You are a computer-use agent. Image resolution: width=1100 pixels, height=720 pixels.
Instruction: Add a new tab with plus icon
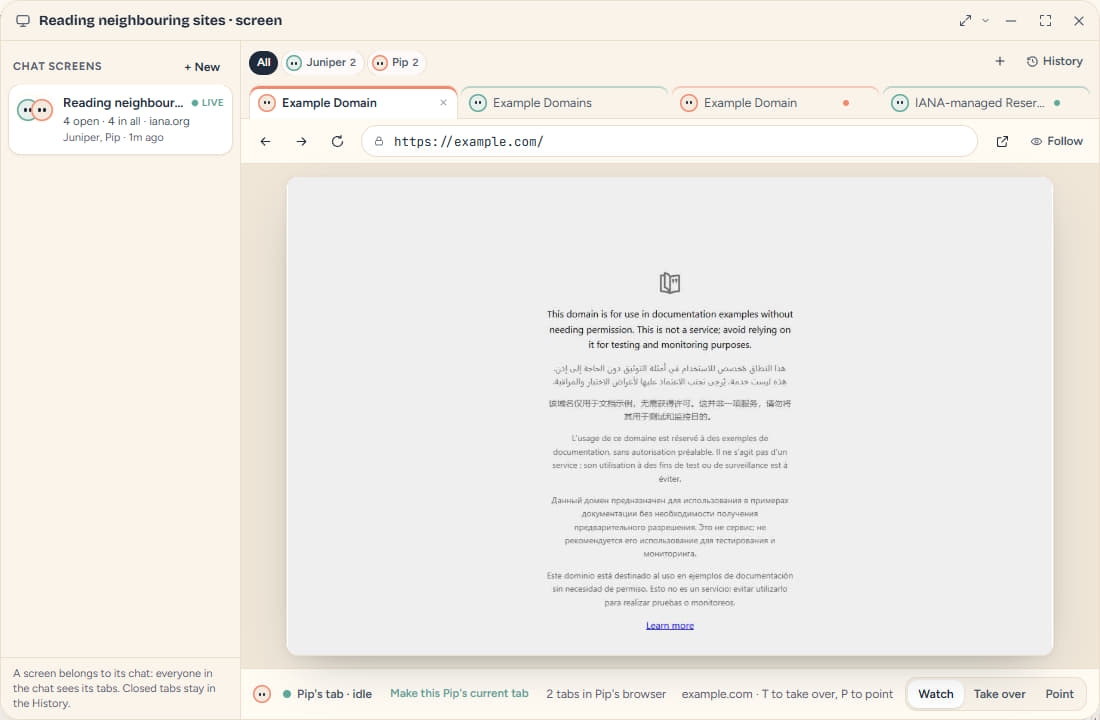click(x=1000, y=61)
